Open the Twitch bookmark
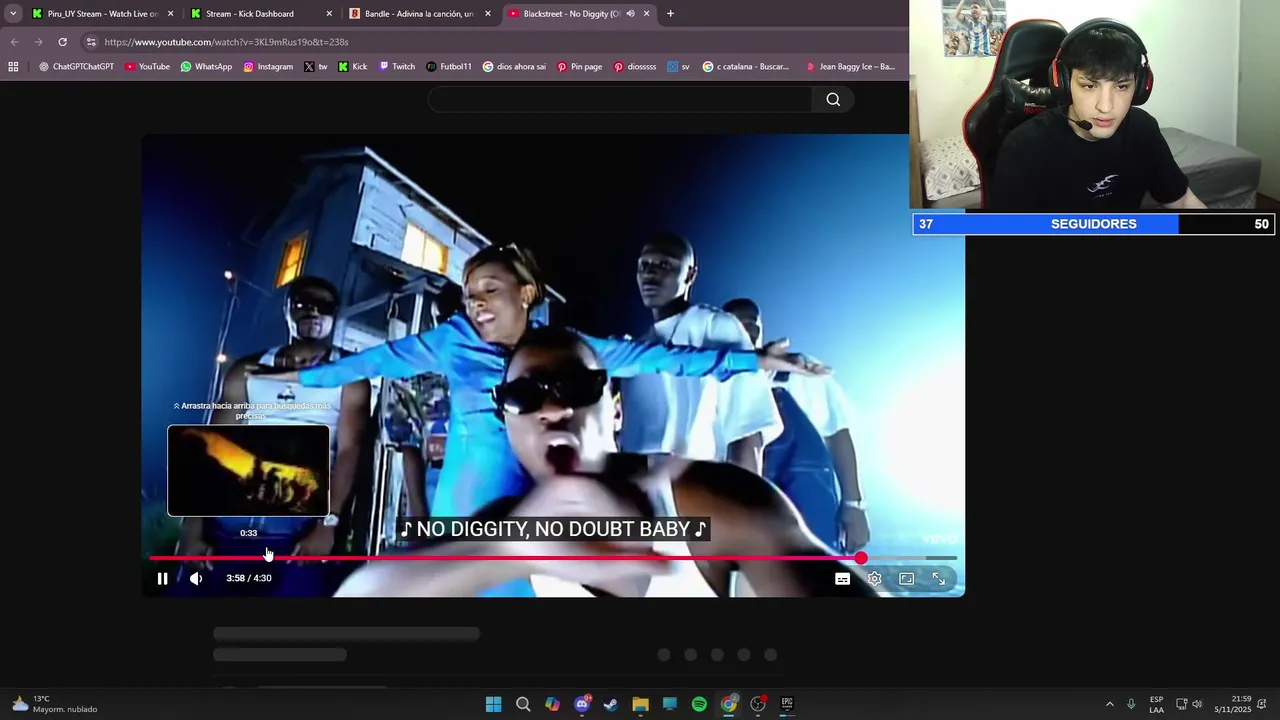 (397, 67)
